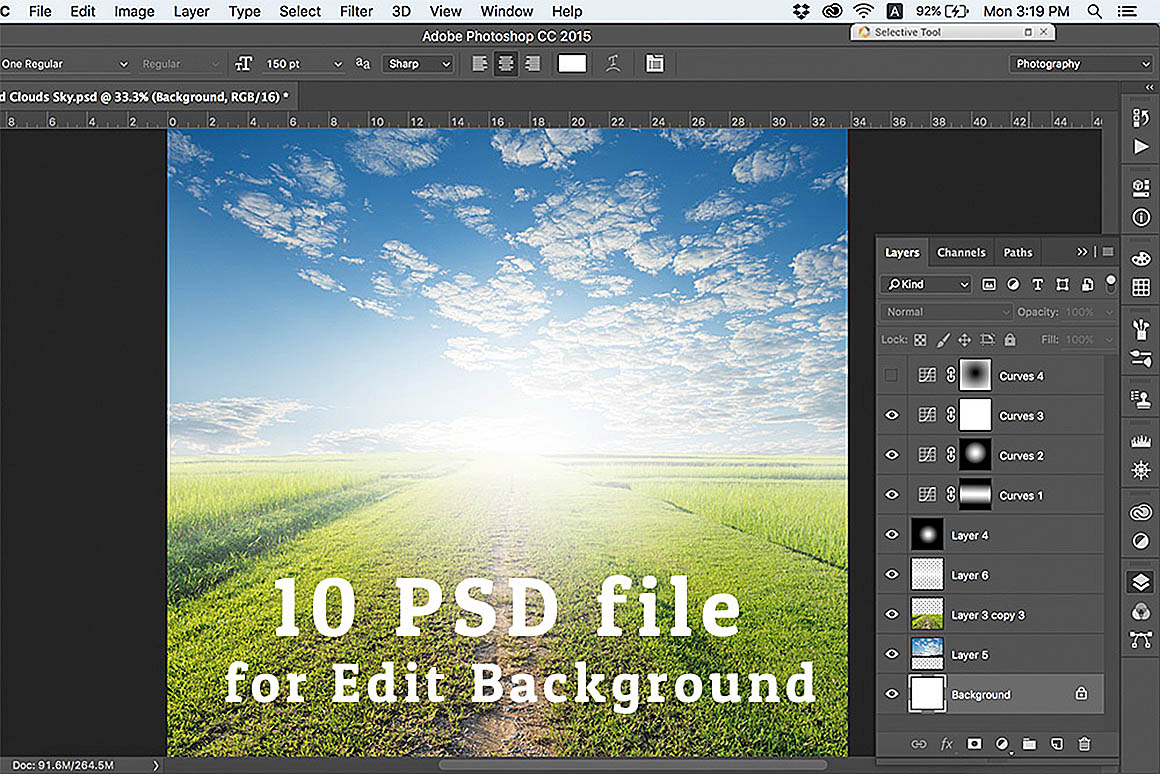Center text with the center align icon
1160x774 pixels.
pyautogui.click(x=506, y=64)
